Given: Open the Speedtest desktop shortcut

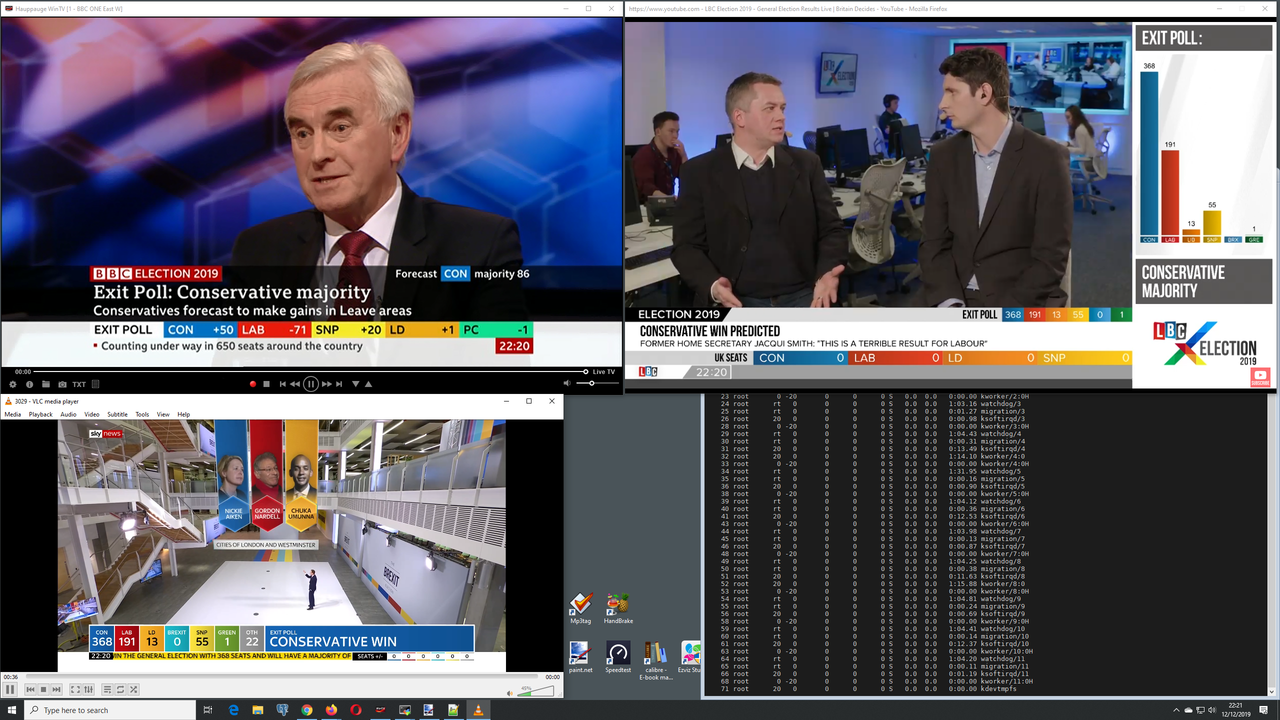Looking at the screenshot, I should [618, 657].
